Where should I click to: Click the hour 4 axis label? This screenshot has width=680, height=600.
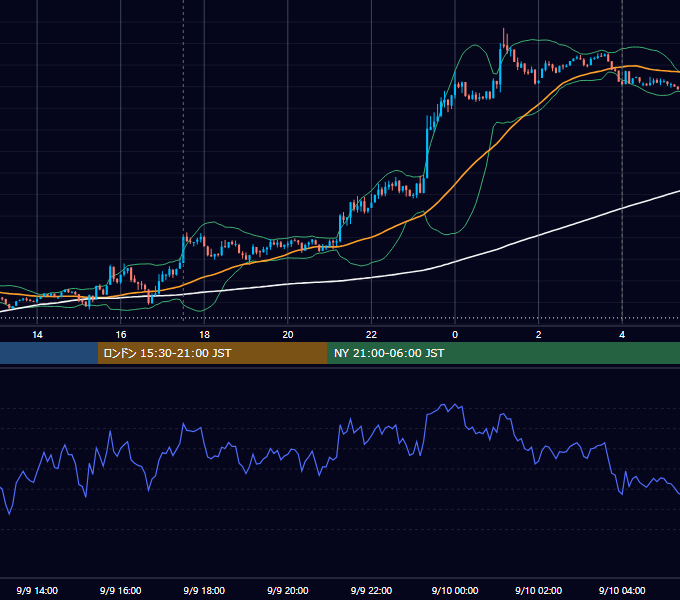(622, 335)
